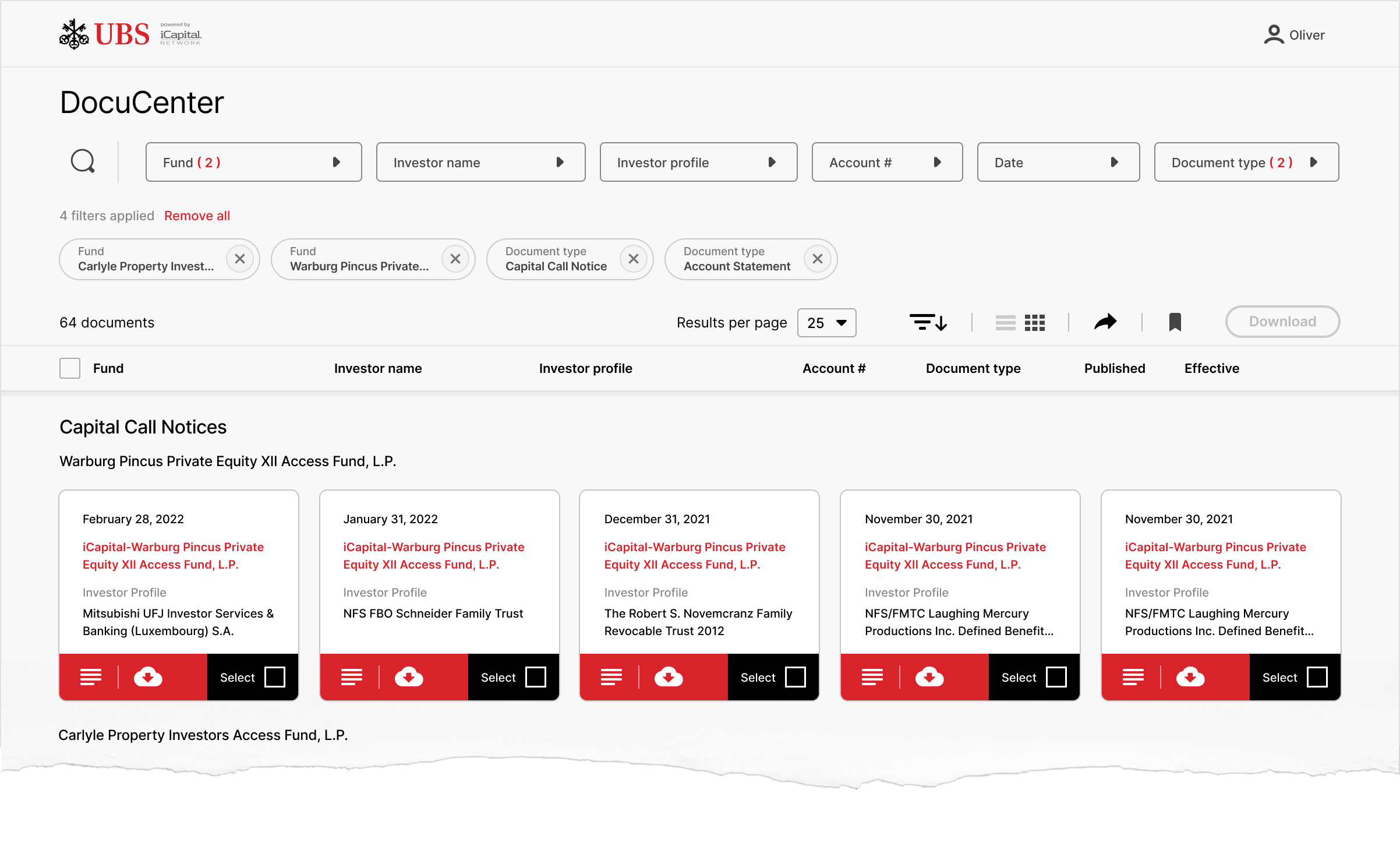Viewport: 1400px width, 846px height.
Task: Click the Download button
Action: tap(1283, 322)
